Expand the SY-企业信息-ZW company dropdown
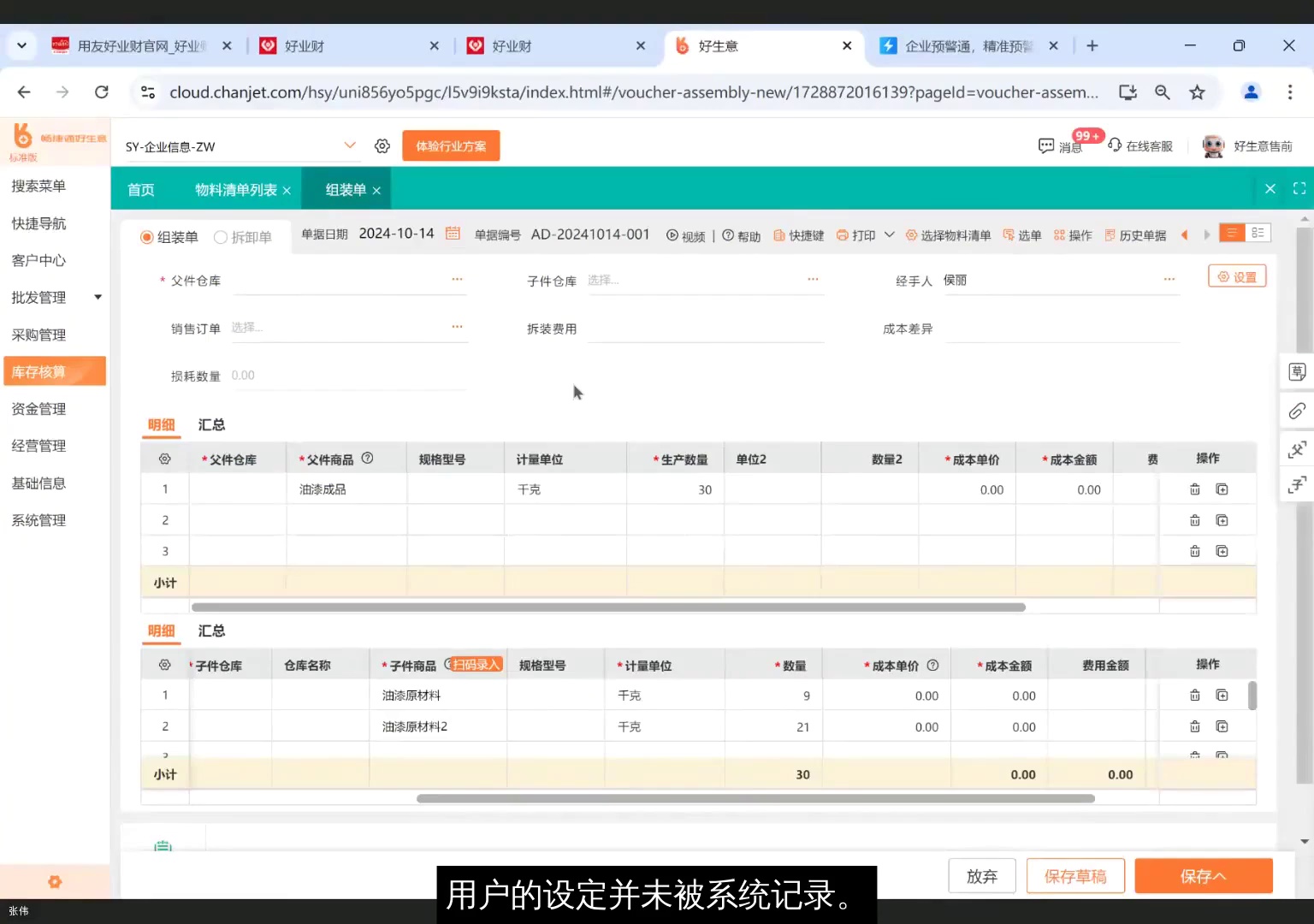The height and width of the screenshot is (924, 1314). pos(349,145)
